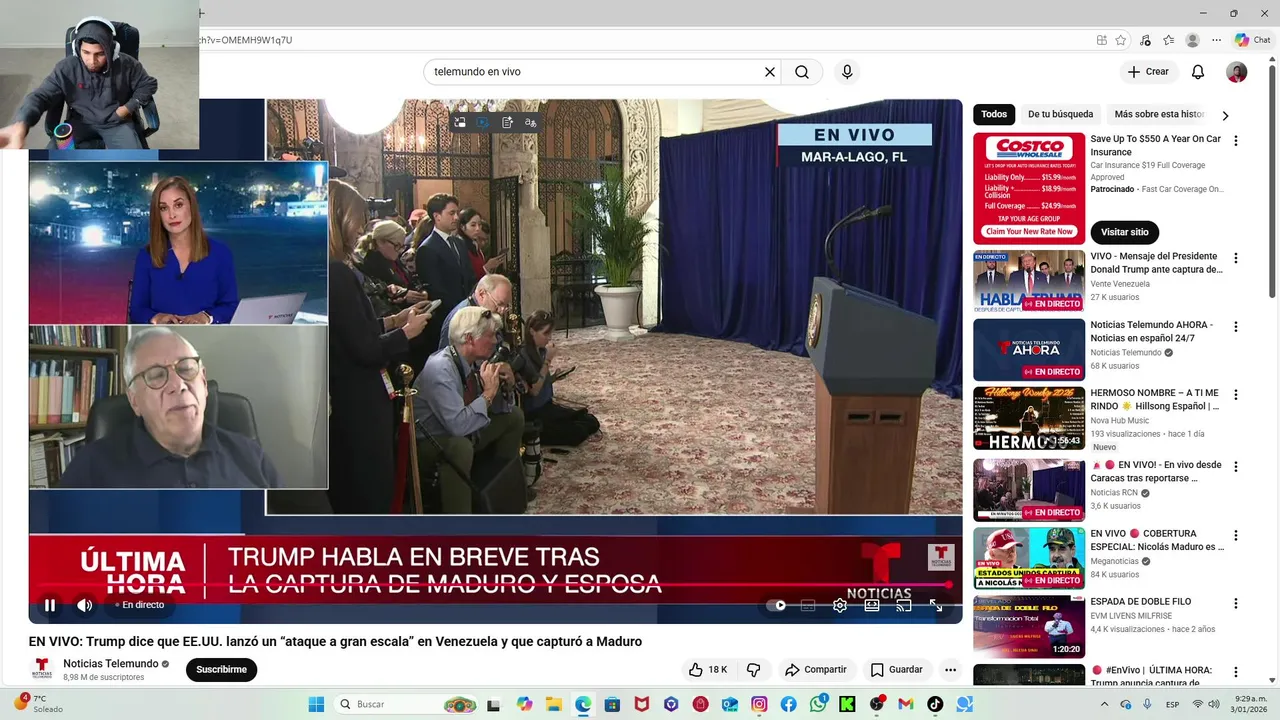
Task: Open Facebook from the taskbar
Action: pos(788,704)
